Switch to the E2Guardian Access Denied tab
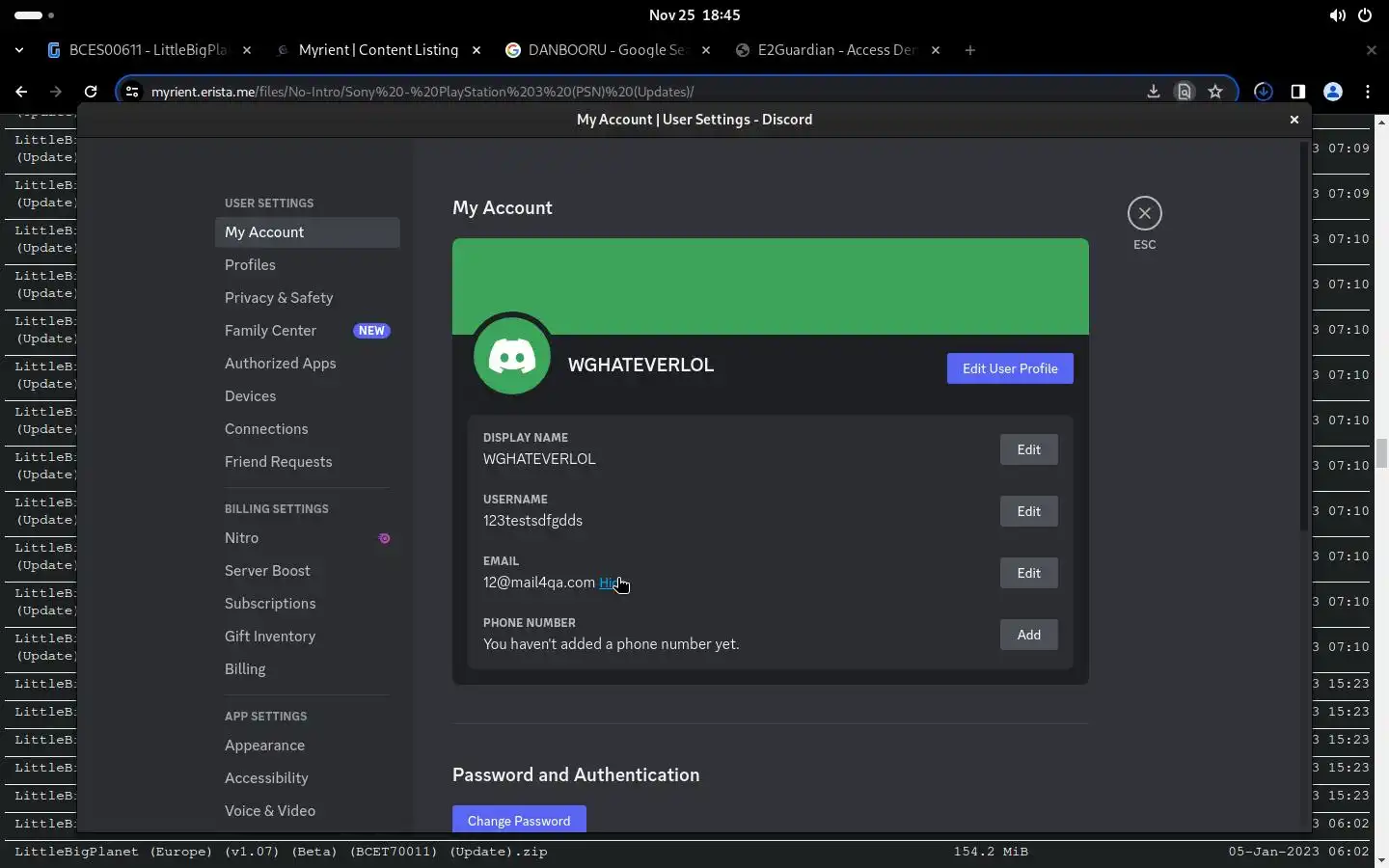 point(837,50)
